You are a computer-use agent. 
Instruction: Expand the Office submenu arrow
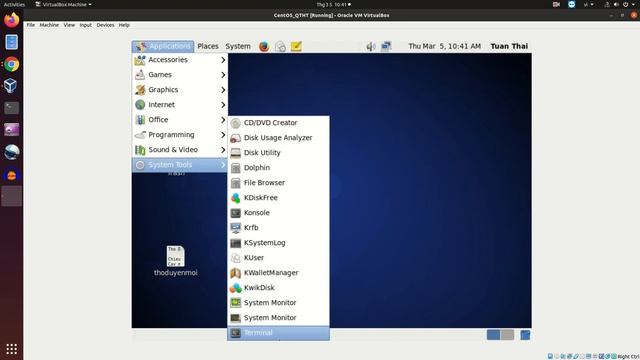tap(223, 120)
